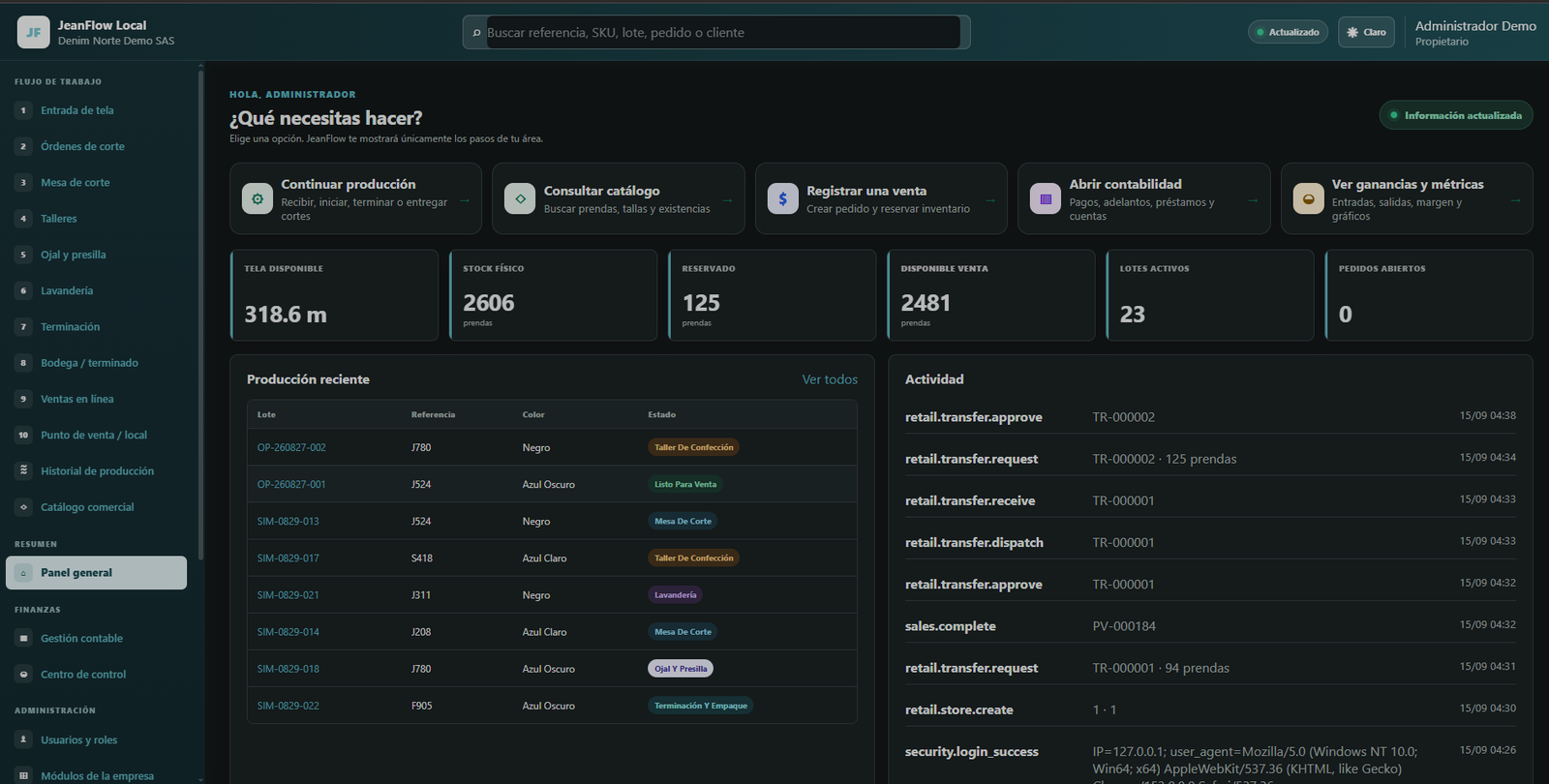Click the Gestión contable sidebar icon
The image size is (1549, 784).
coord(24,638)
